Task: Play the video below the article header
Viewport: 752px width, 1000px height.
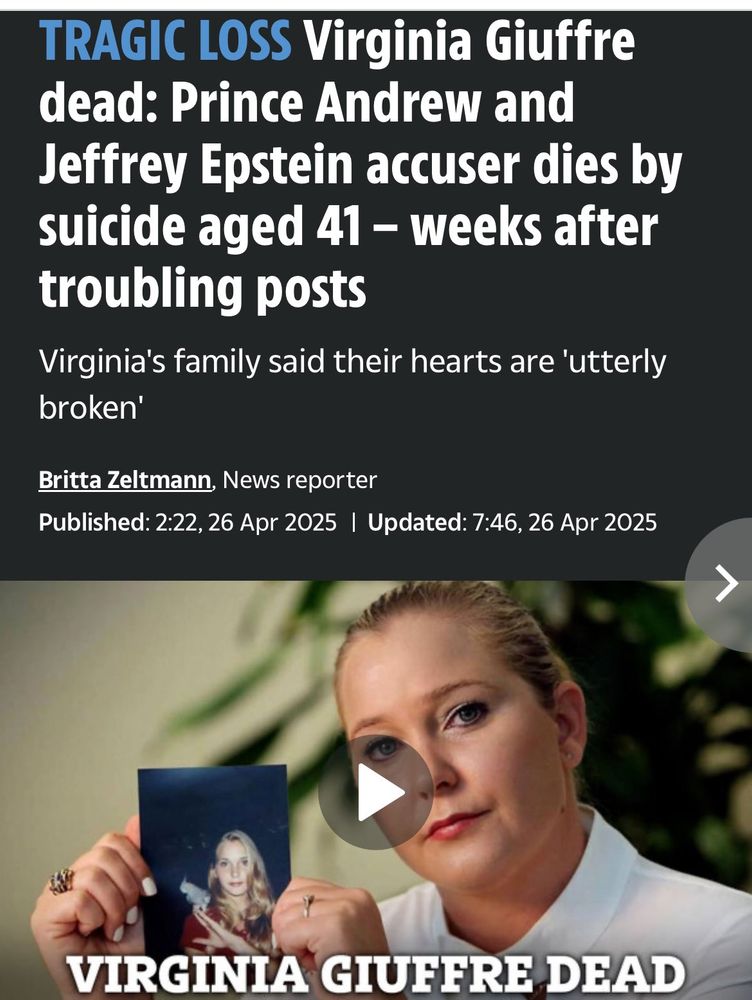Action: pos(376,792)
